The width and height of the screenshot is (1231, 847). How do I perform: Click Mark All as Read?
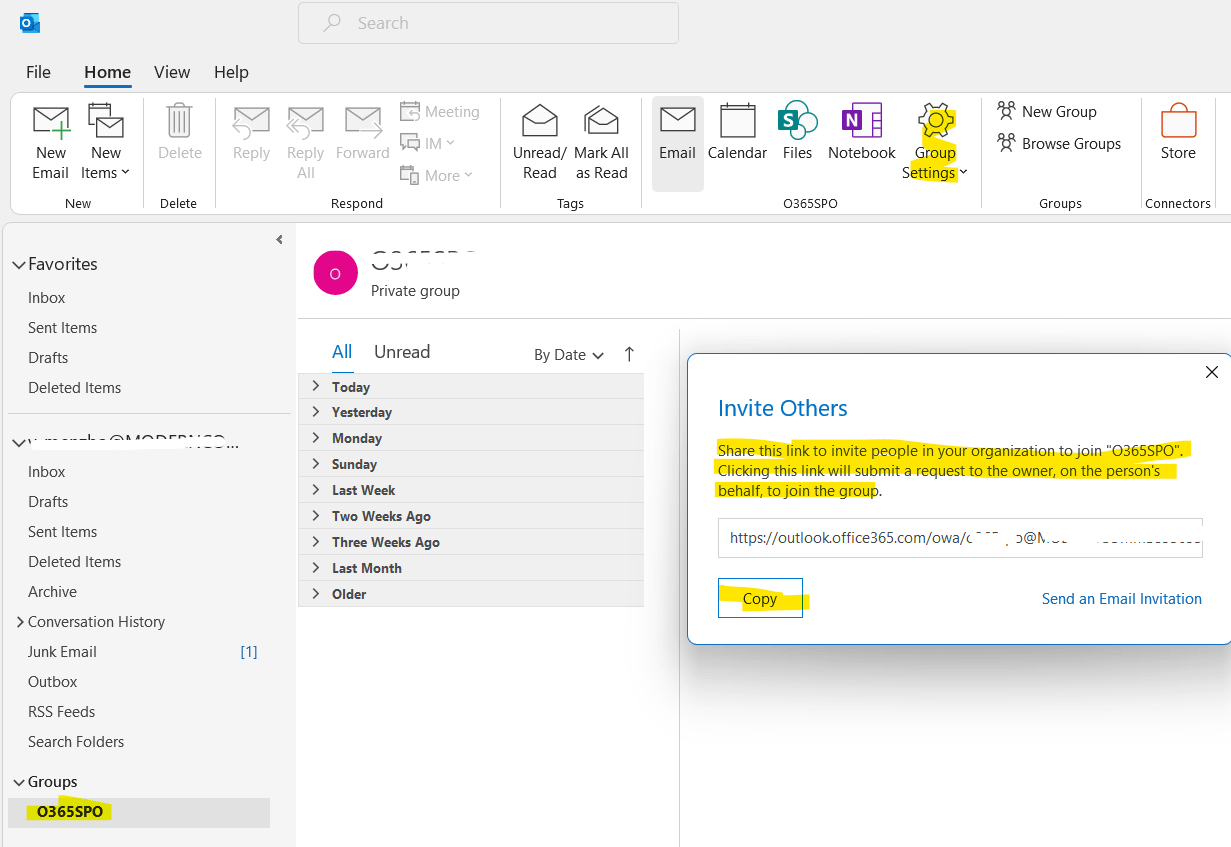601,142
